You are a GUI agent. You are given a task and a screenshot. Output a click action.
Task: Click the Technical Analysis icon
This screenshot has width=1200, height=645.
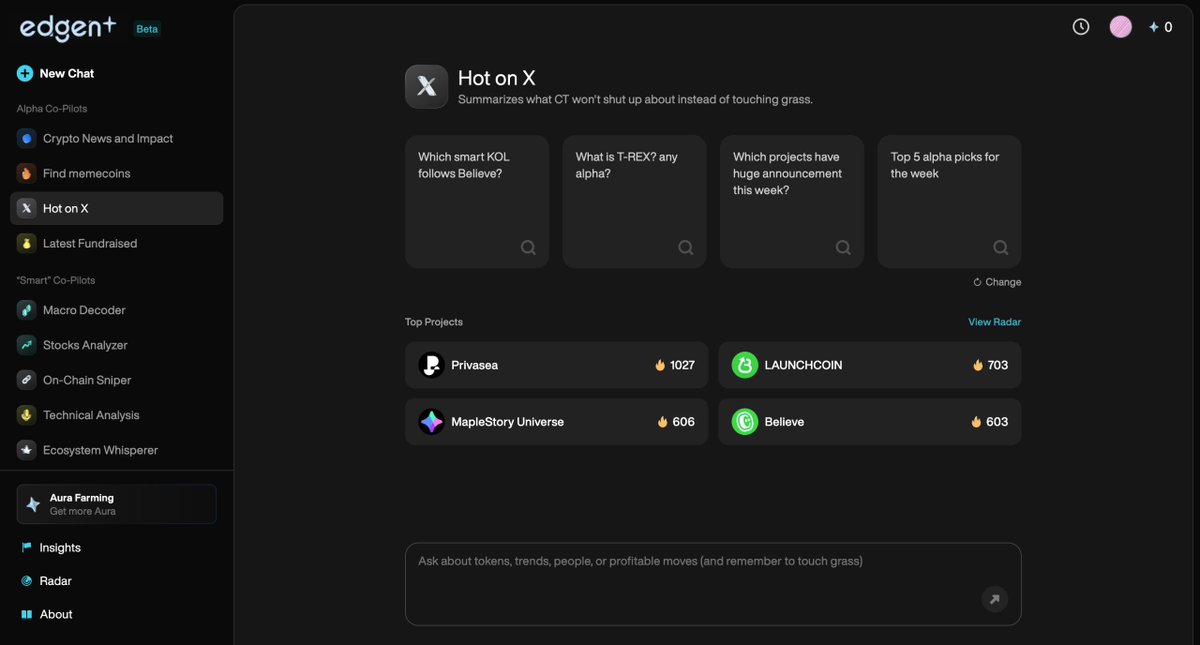26,415
